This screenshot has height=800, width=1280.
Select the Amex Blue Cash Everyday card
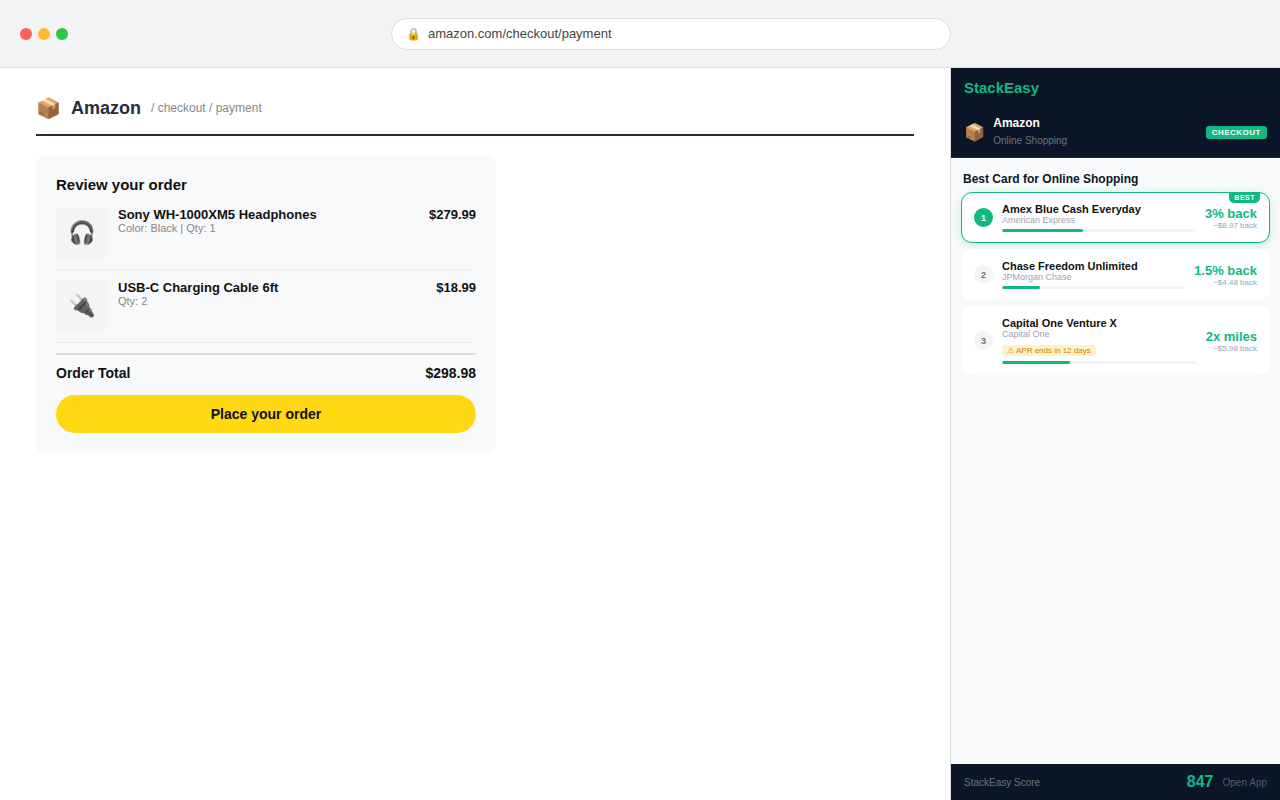tap(1115, 218)
